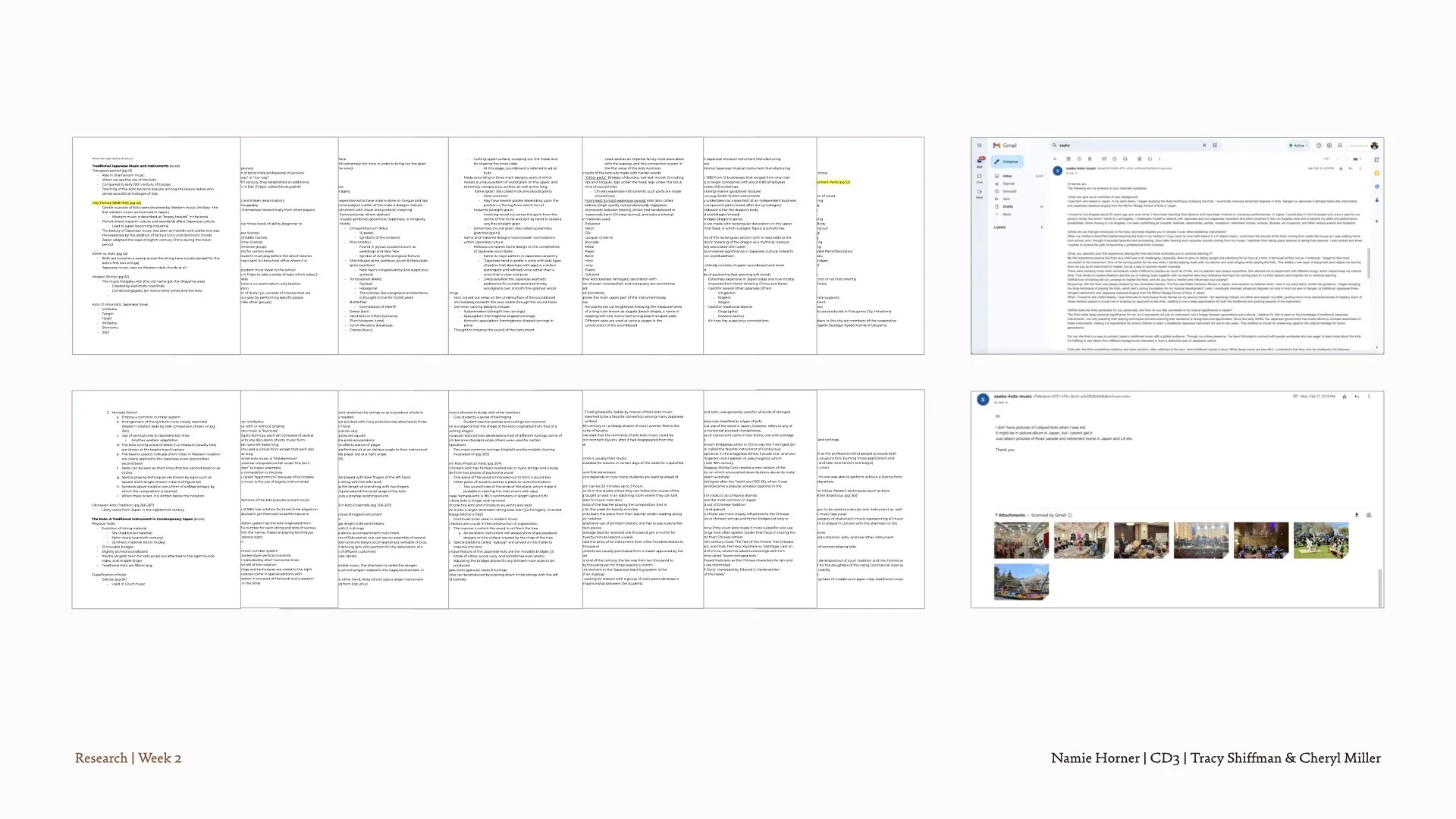Click reply arrow on lower email
The image size is (1456, 819).
click(1357, 396)
